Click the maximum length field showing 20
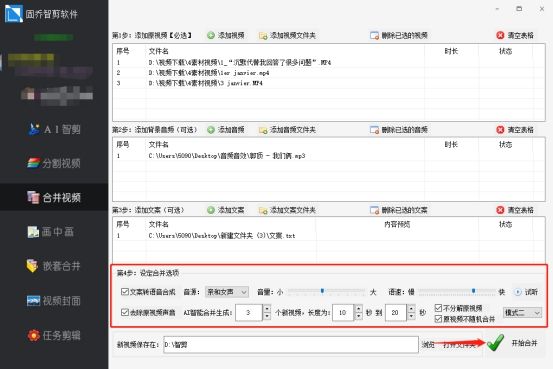 (395, 313)
